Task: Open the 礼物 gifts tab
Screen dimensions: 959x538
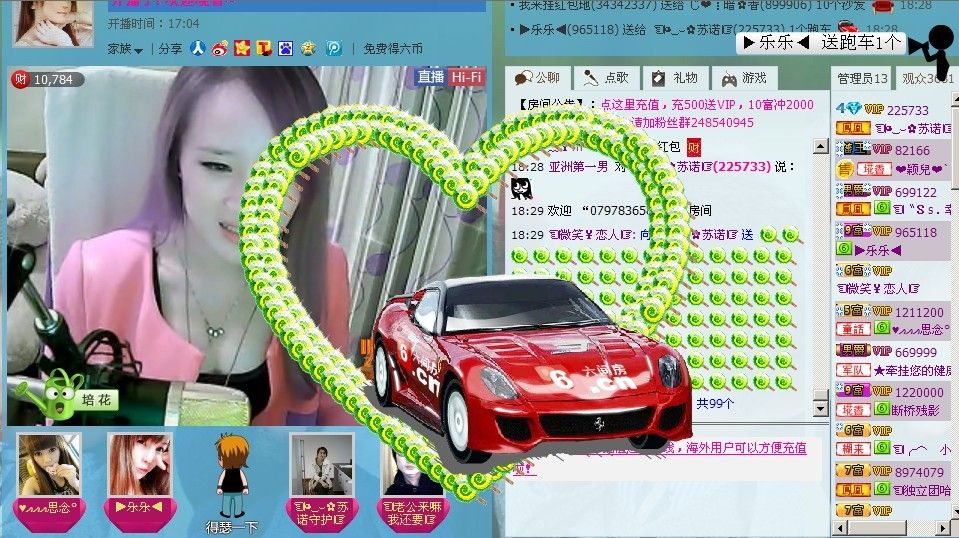Action: click(x=675, y=78)
